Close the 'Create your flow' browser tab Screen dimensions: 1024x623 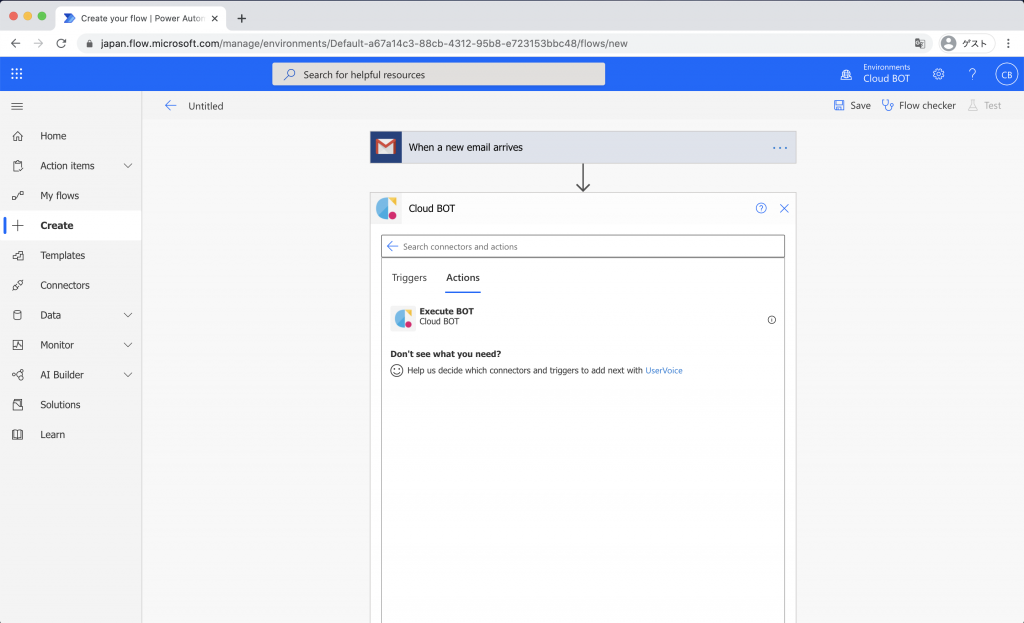coord(215,18)
